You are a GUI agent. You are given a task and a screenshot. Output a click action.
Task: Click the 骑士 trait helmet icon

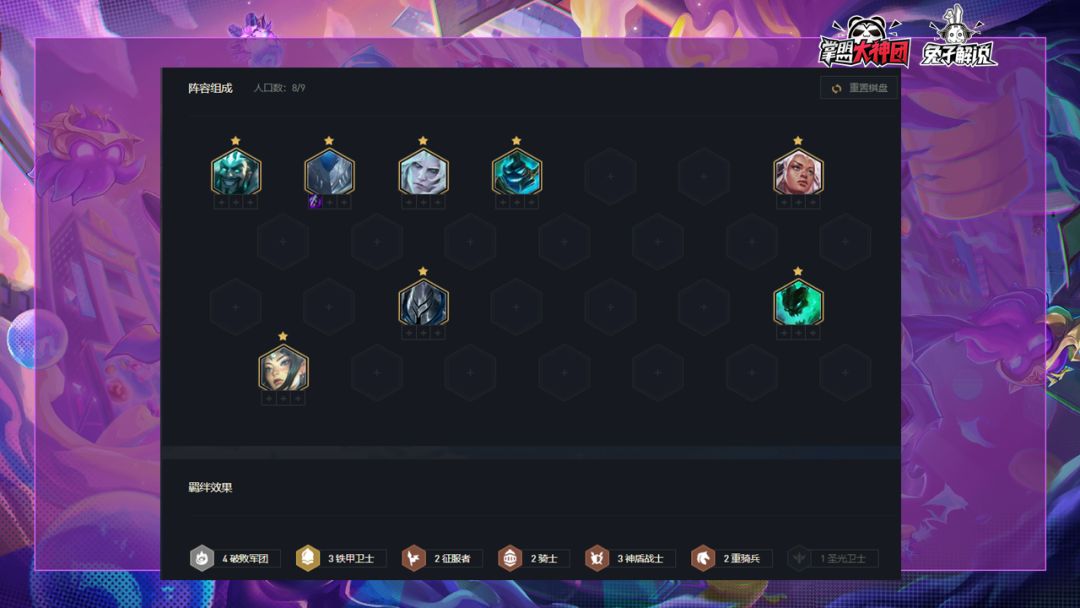tap(510, 558)
